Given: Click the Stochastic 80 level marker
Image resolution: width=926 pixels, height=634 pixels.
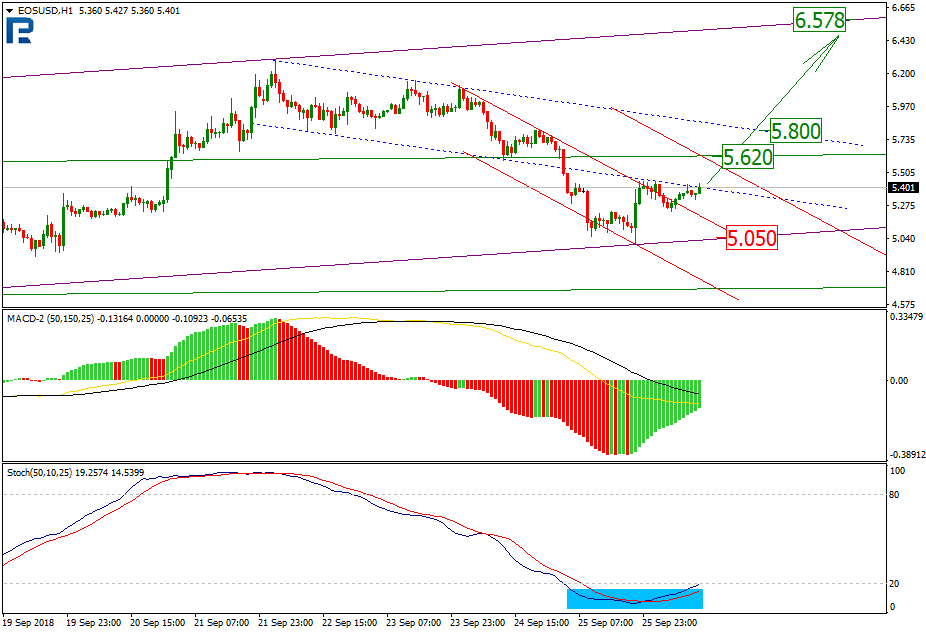Looking at the screenshot, I should [894, 495].
